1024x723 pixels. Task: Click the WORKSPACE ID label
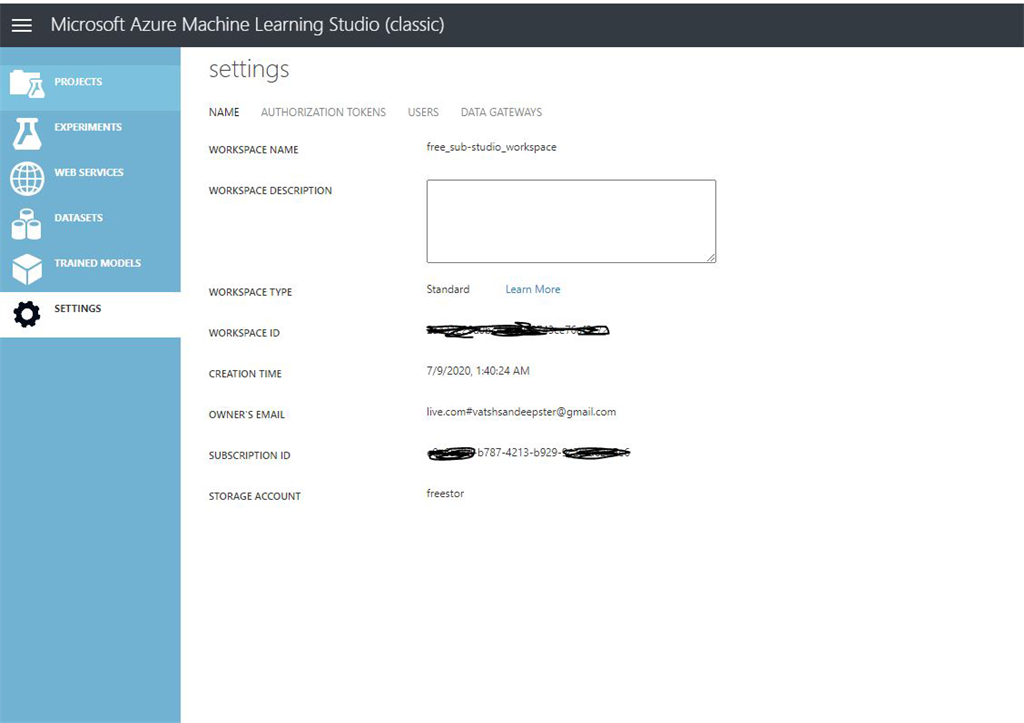click(x=244, y=333)
